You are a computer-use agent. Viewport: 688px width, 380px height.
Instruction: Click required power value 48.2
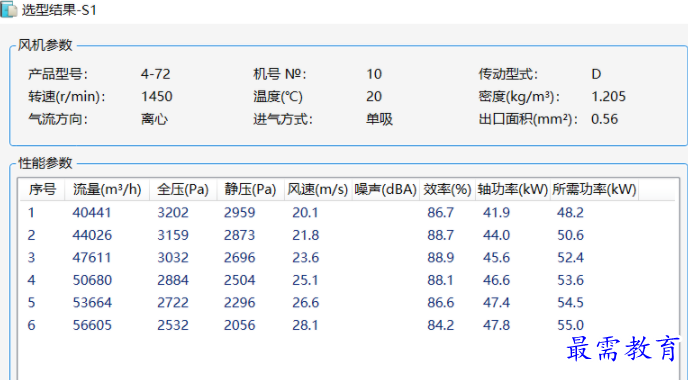[570, 213]
